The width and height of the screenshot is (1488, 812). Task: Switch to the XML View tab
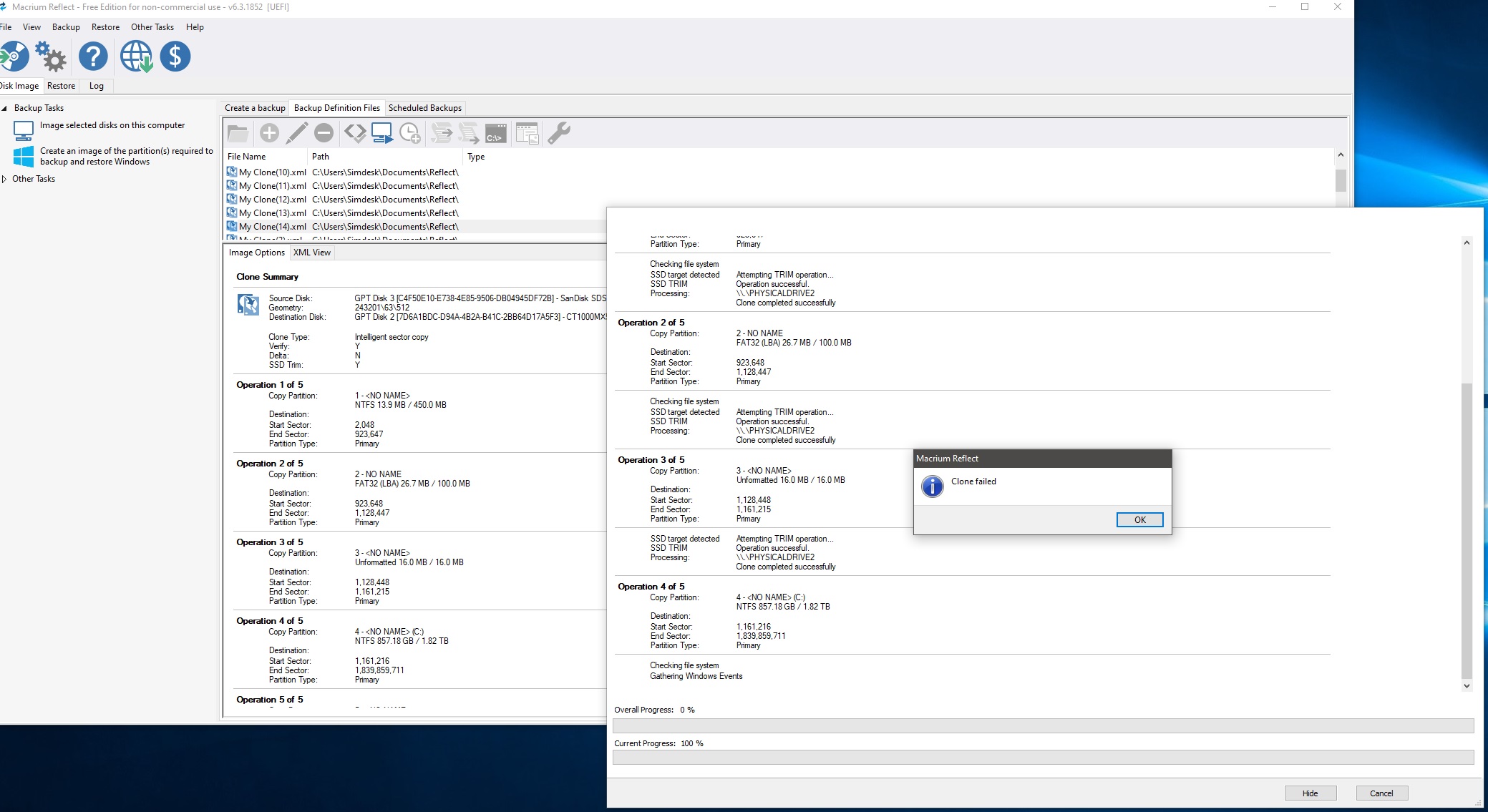pos(312,253)
